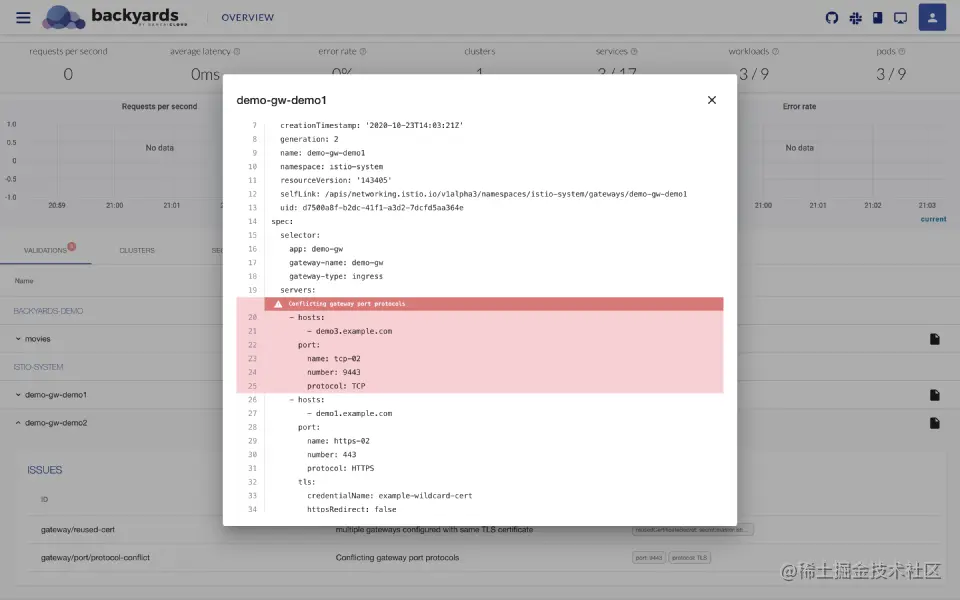Click line 'name: https-02' in YAML
The height and width of the screenshot is (600, 960).
click(338, 441)
